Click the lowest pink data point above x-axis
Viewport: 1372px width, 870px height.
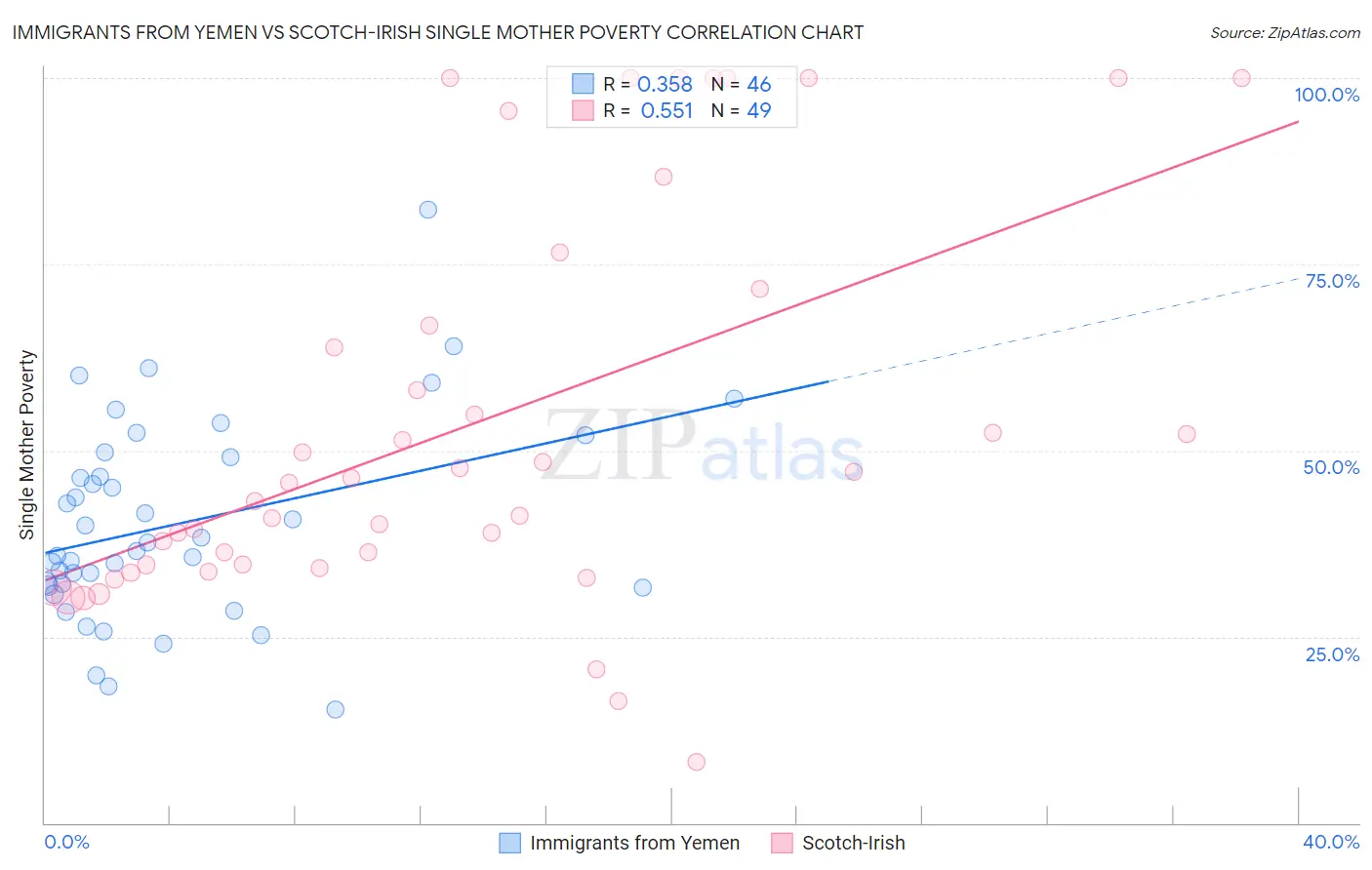(696, 762)
